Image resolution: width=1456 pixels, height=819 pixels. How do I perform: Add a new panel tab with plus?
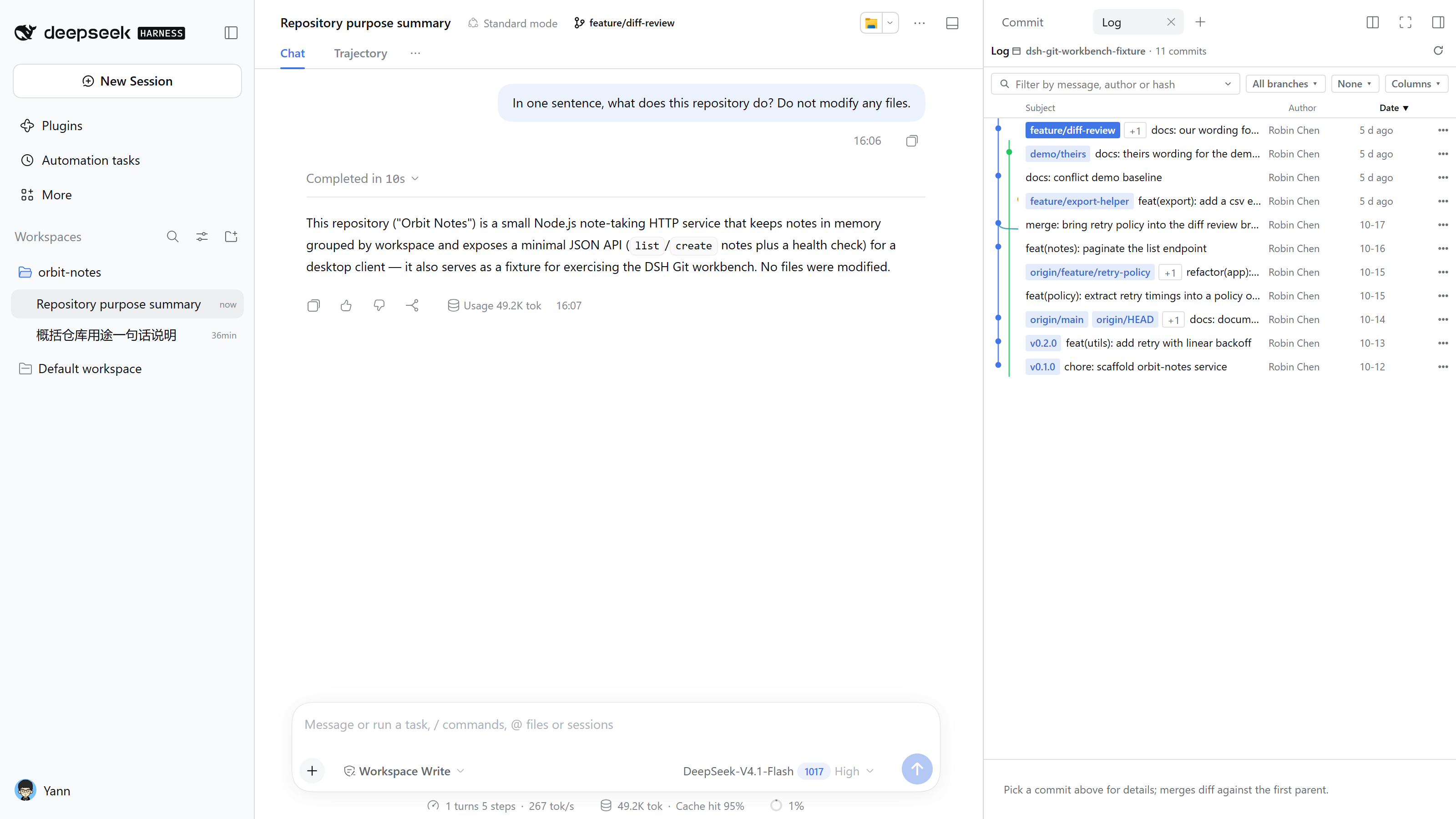pos(1200,22)
